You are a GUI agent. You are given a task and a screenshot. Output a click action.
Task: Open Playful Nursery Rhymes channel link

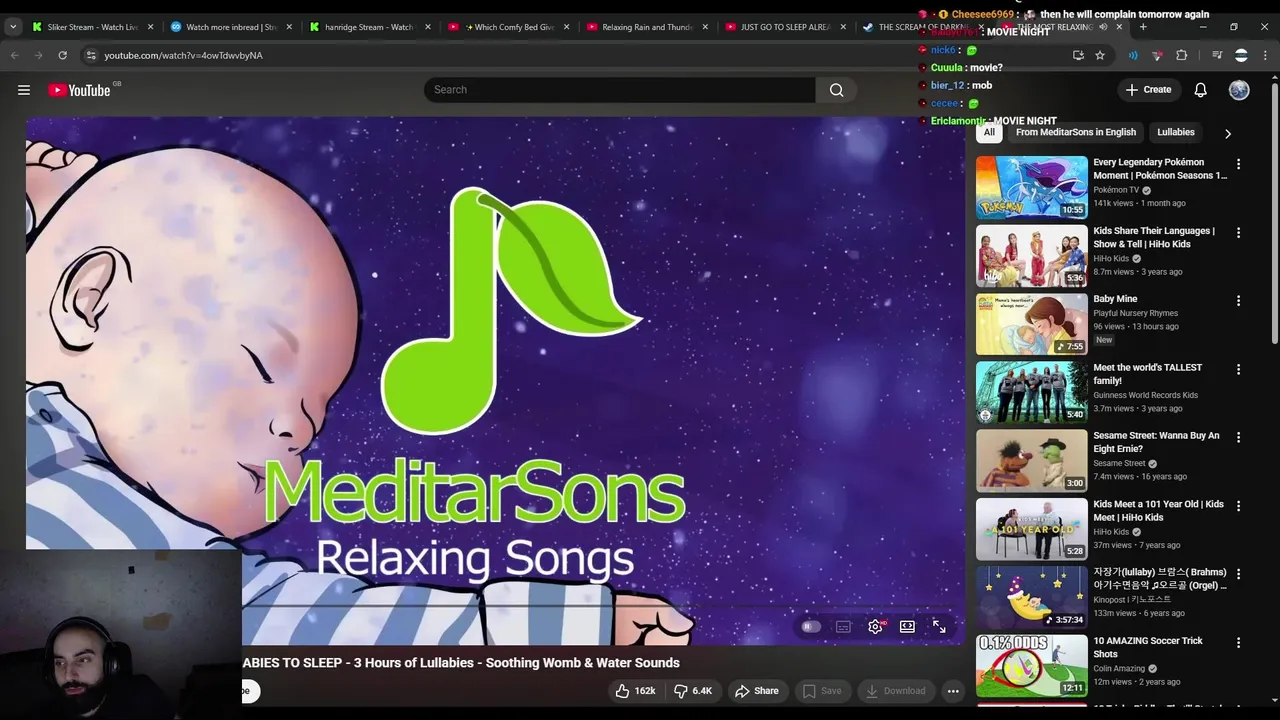[1135, 313]
